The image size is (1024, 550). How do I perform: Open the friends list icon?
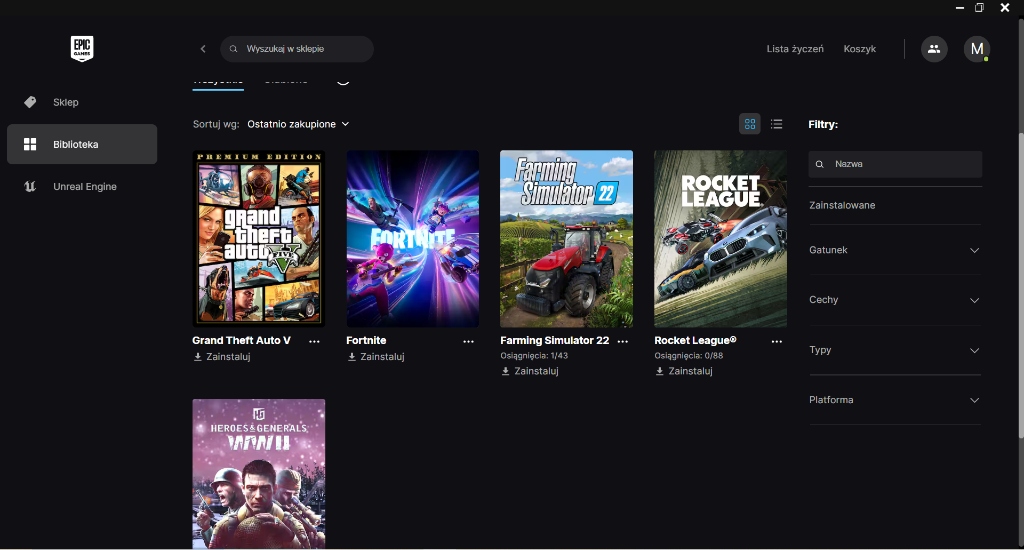pyautogui.click(x=934, y=49)
